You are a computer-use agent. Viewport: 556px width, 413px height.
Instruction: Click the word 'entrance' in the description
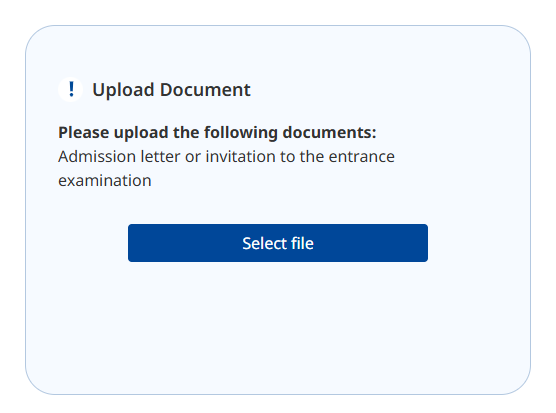click(361, 157)
